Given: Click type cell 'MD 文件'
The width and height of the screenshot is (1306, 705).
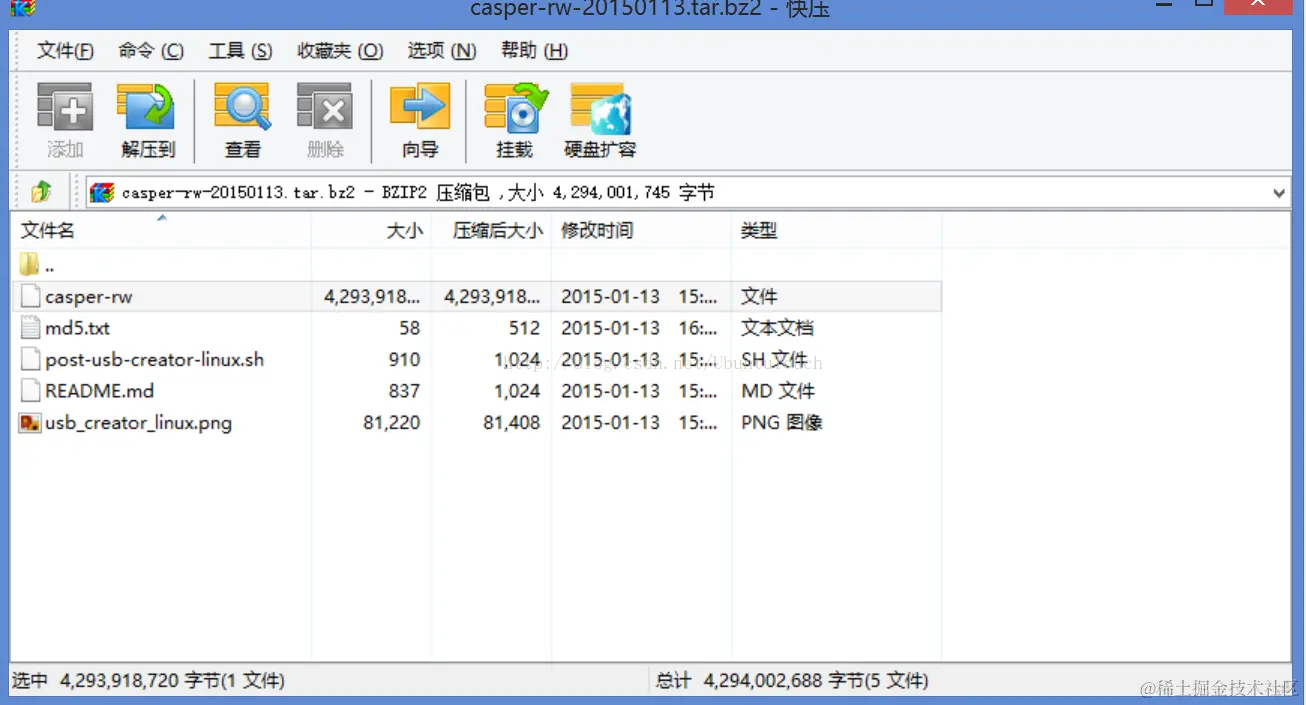Looking at the screenshot, I should click(778, 391).
